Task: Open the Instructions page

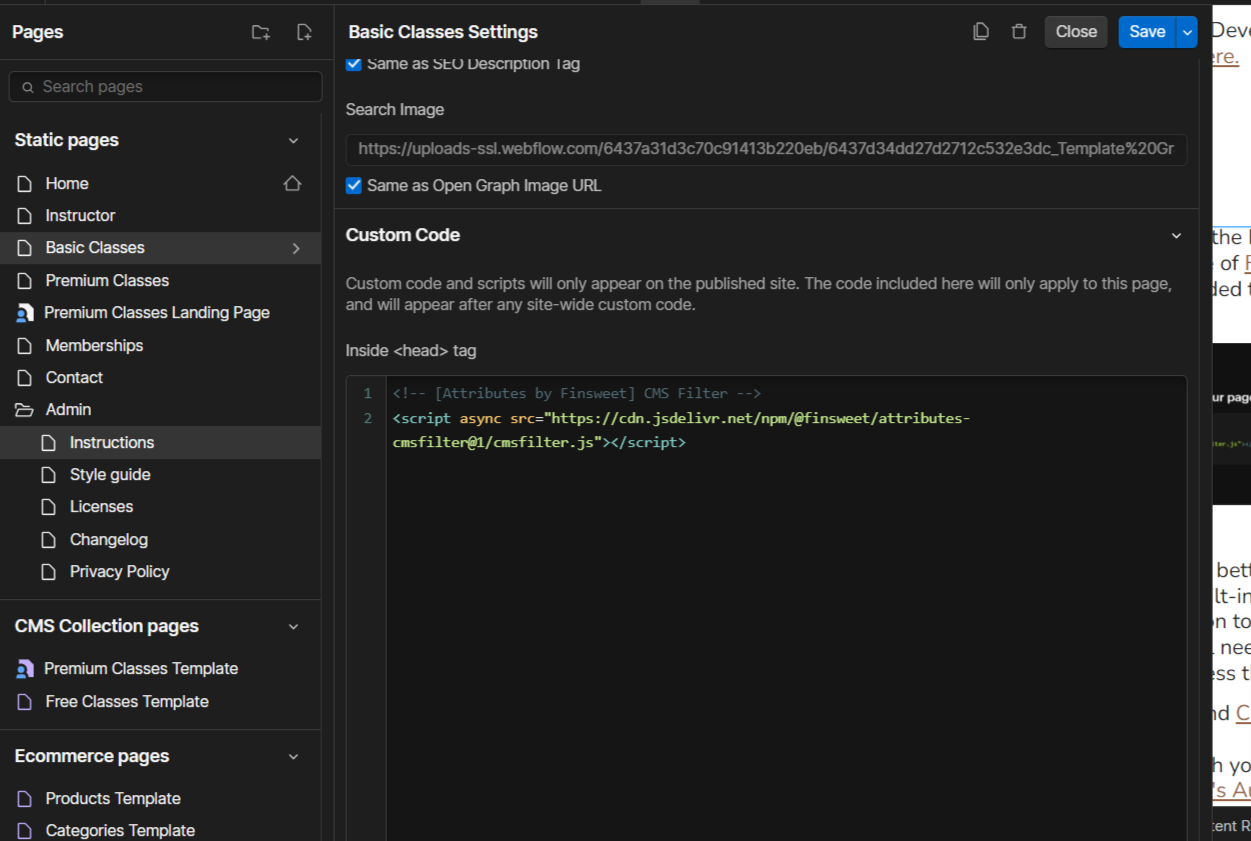Action: (x=112, y=442)
